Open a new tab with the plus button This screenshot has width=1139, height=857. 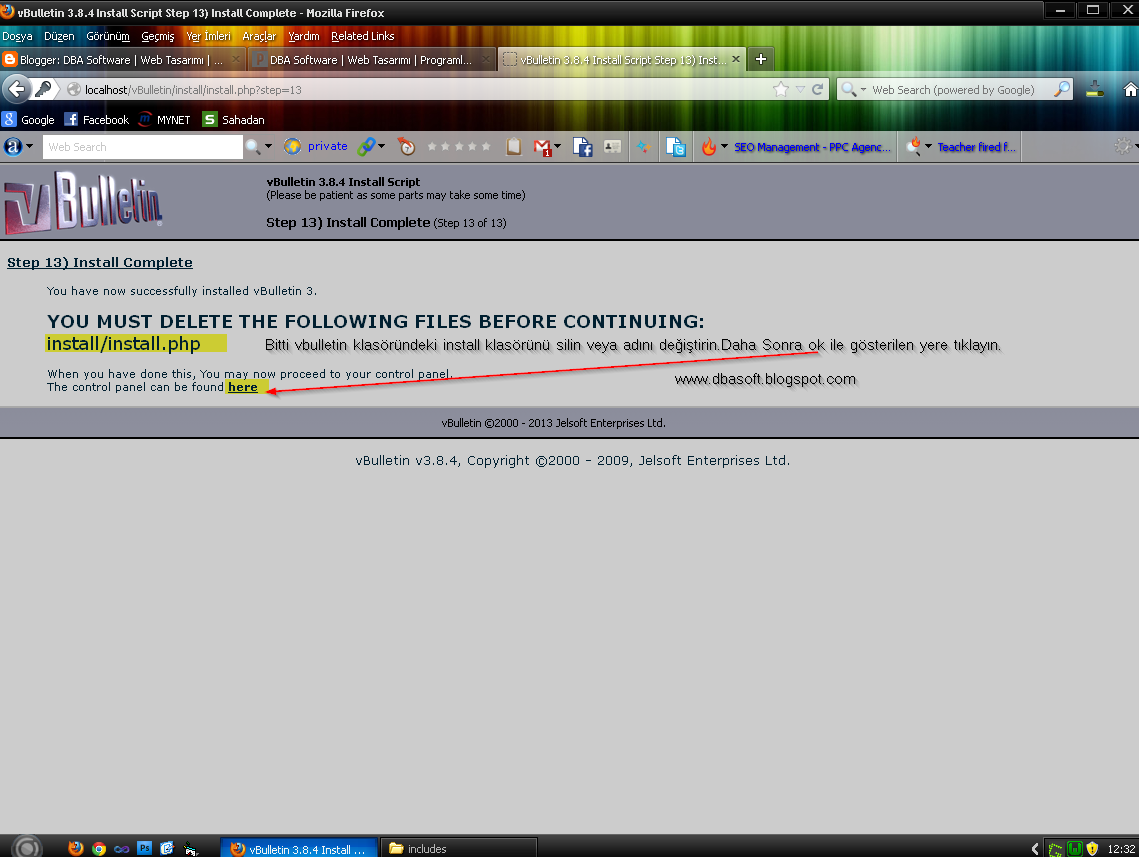tap(761, 60)
